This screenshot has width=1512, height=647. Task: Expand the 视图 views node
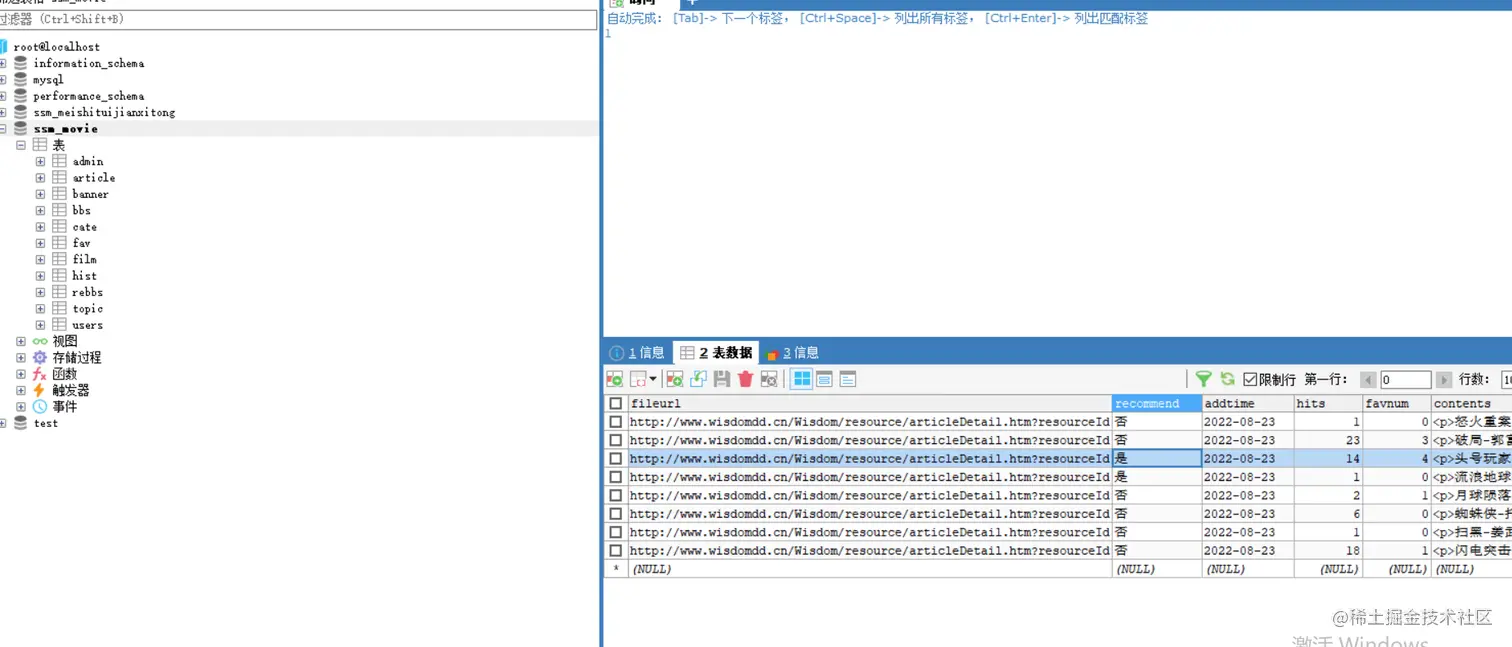pyautogui.click(x=21, y=341)
